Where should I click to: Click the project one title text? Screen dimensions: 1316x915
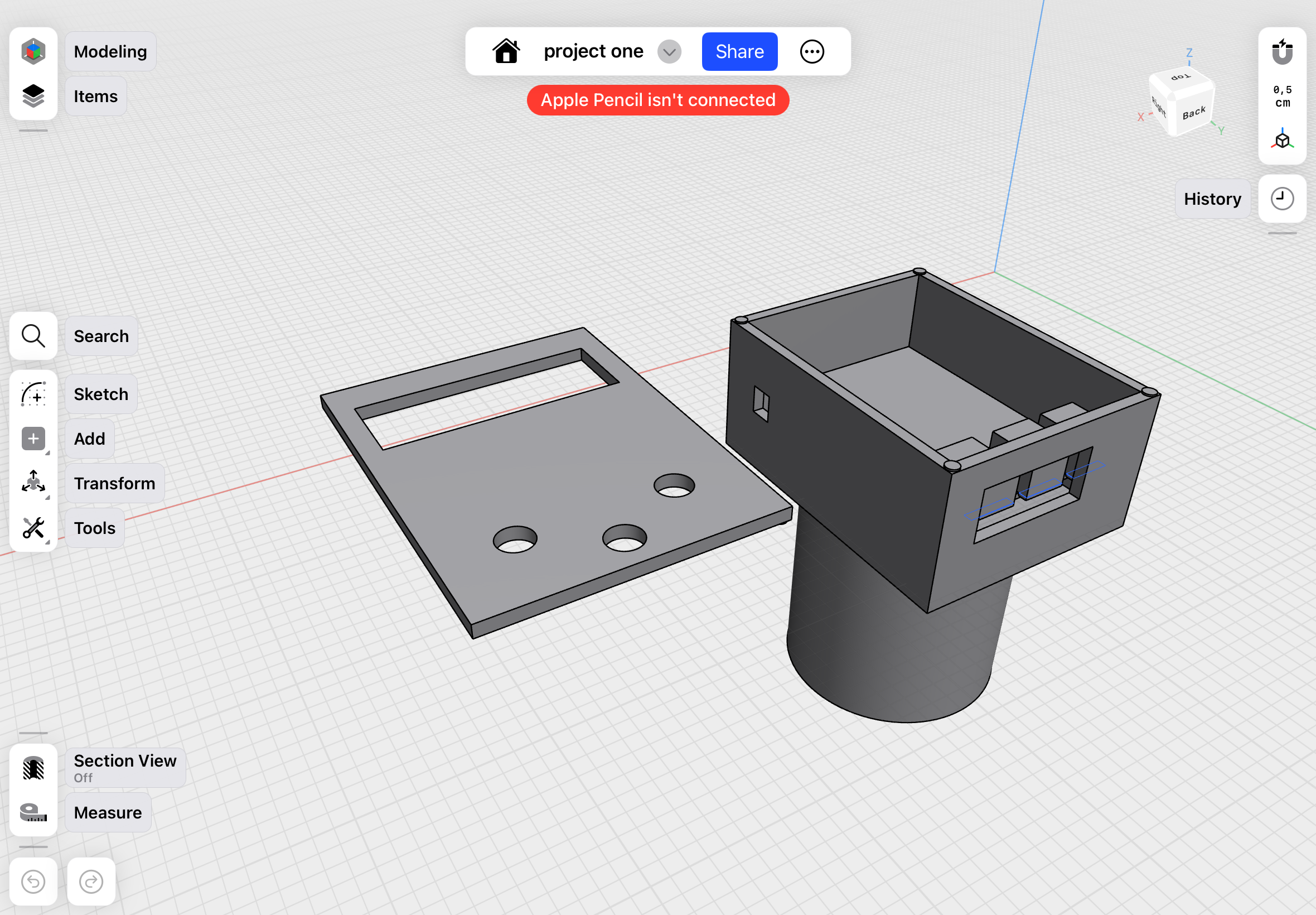click(x=593, y=51)
